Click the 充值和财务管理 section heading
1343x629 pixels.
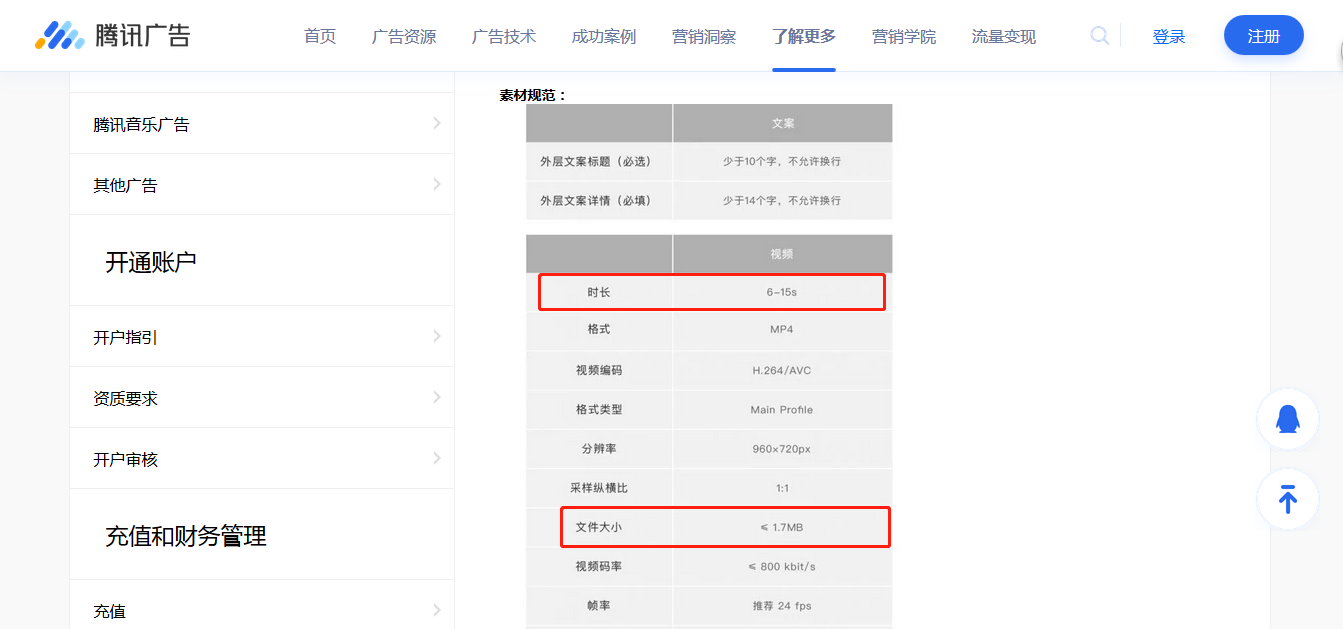[186, 536]
